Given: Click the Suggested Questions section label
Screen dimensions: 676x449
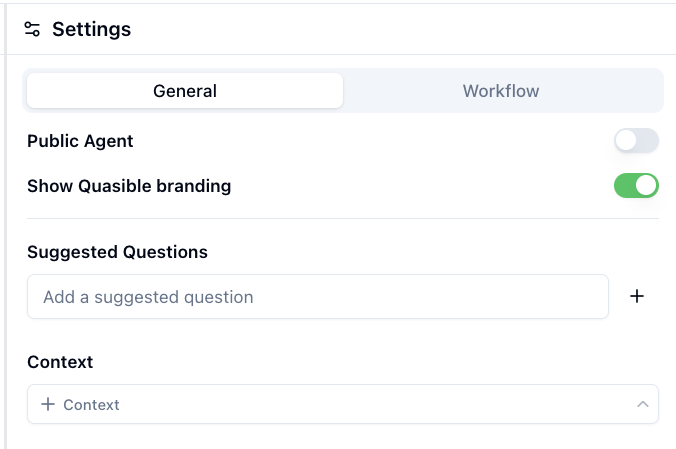Looking at the screenshot, I should coord(117,252).
